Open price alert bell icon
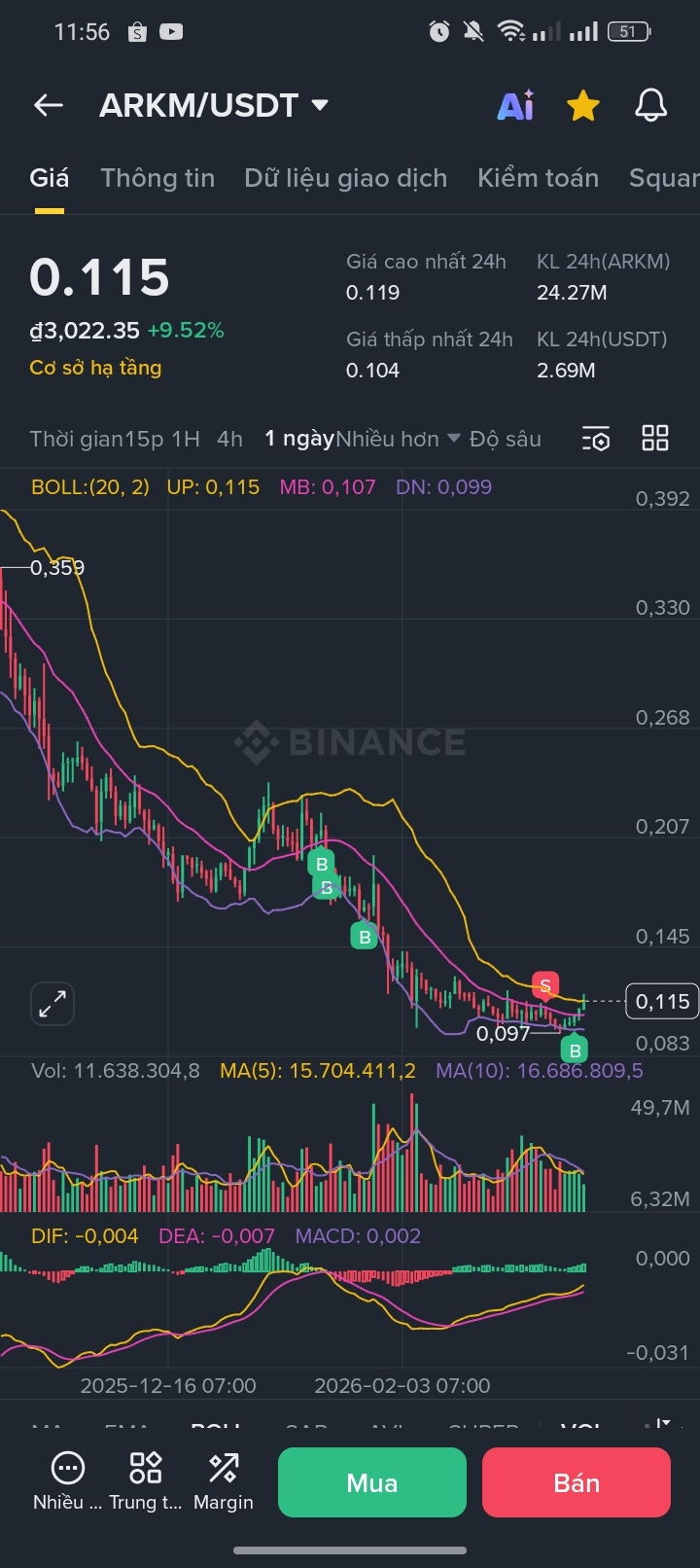 (651, 105)
